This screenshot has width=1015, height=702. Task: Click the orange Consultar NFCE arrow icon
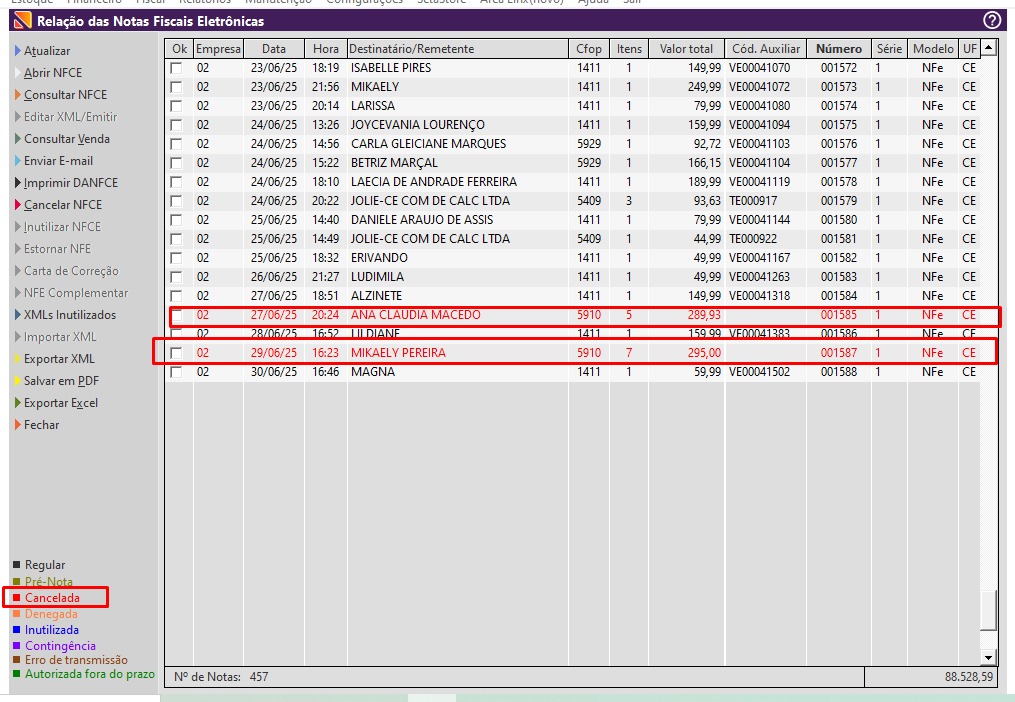(x=17, y=95)
